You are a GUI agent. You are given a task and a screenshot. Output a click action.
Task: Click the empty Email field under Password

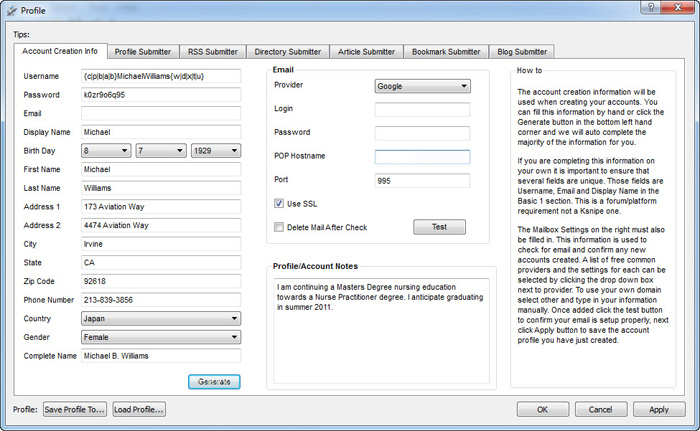pyautogui.click(x=161, y=113)
